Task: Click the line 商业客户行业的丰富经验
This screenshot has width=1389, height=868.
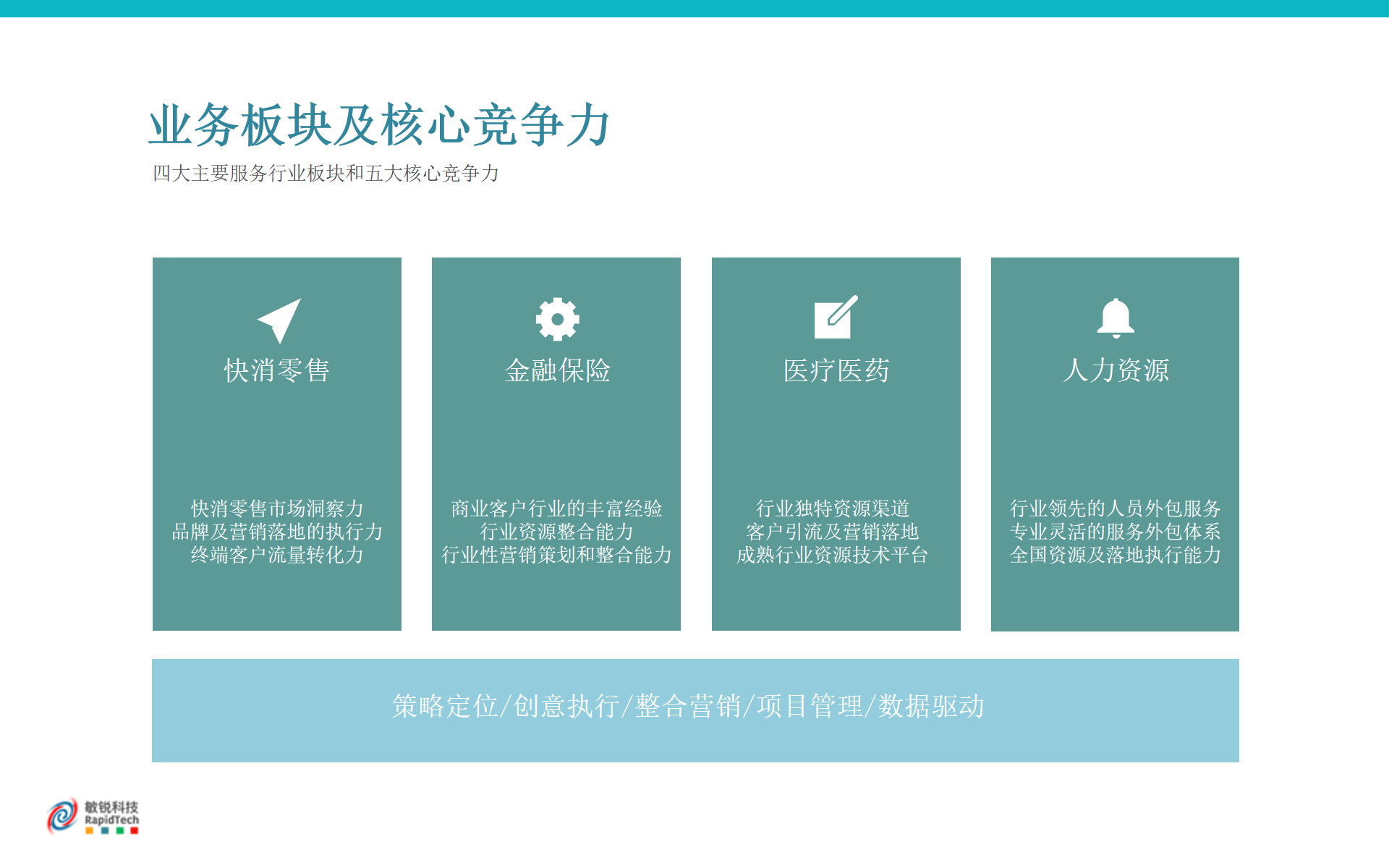Action: 557,509
